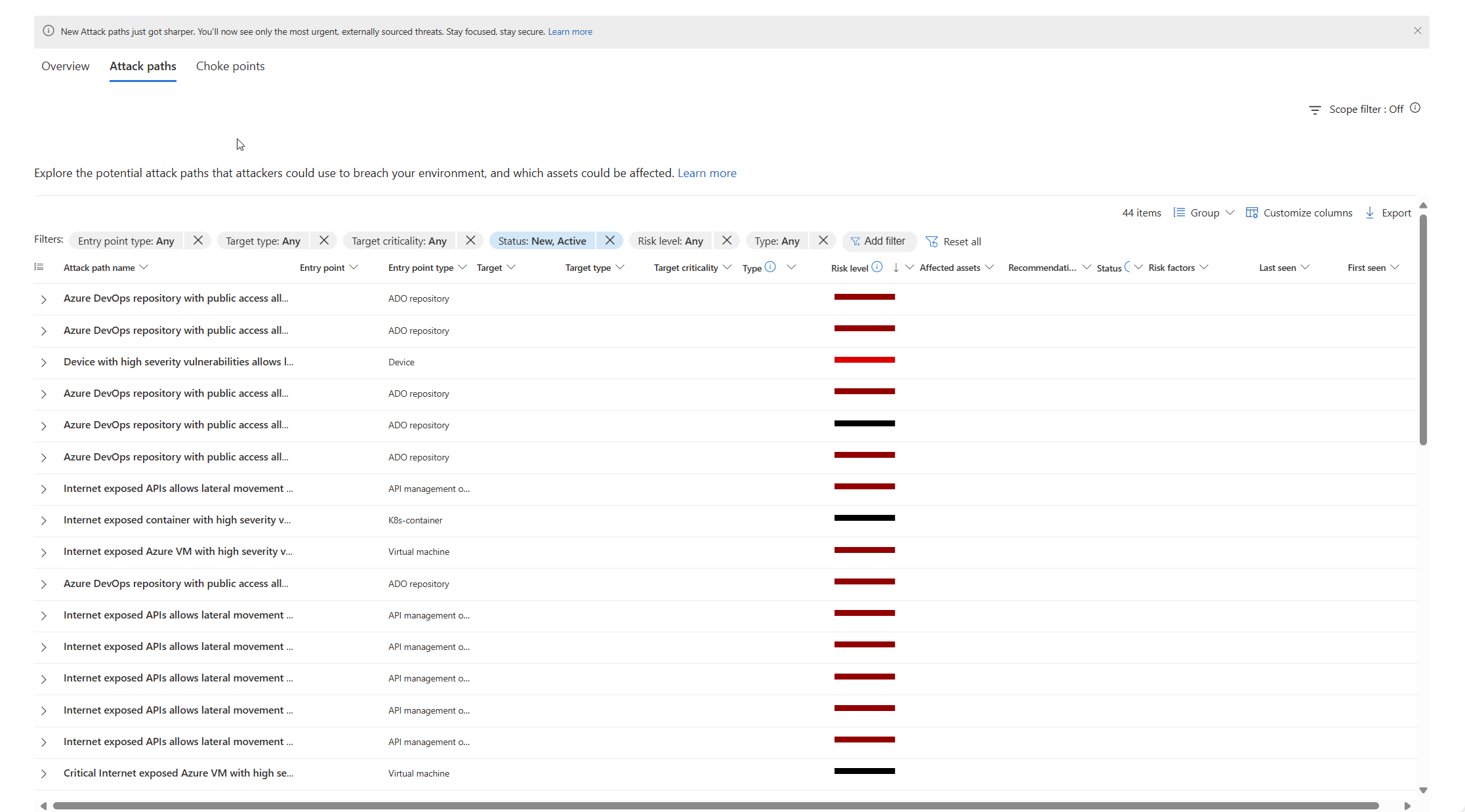Remove the Entry point type filter

[197, 241]
